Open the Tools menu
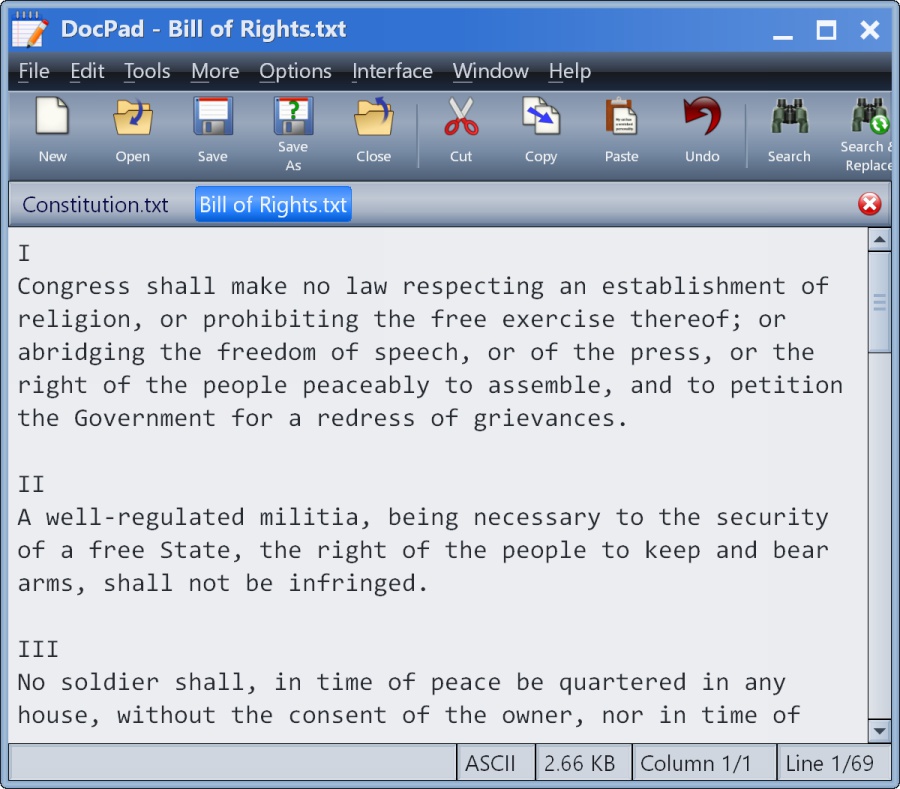The height and width of the screenshot is (789, 900). click(148, 71)
